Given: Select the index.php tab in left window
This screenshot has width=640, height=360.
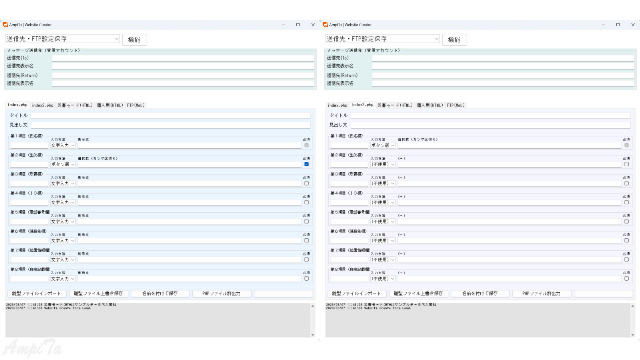Looking at the screenshot, I should 18,105.
